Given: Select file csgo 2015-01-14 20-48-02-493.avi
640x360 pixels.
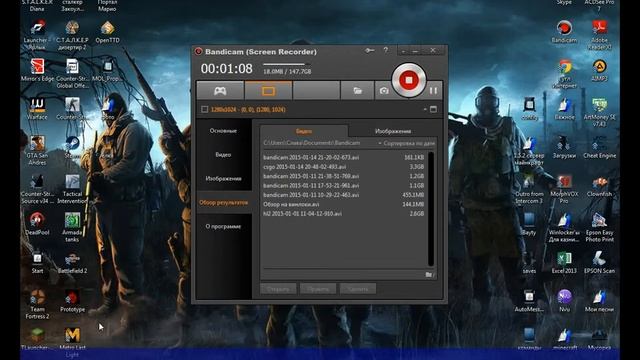Looking at the screenshot, I should click(344, 167).
